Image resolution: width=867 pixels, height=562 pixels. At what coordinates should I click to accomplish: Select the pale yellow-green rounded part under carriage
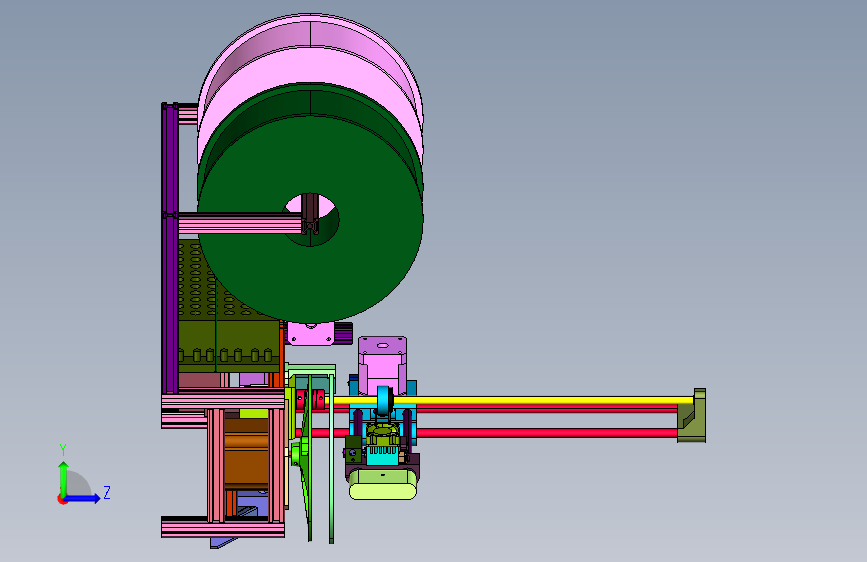(x=383, y=484)
